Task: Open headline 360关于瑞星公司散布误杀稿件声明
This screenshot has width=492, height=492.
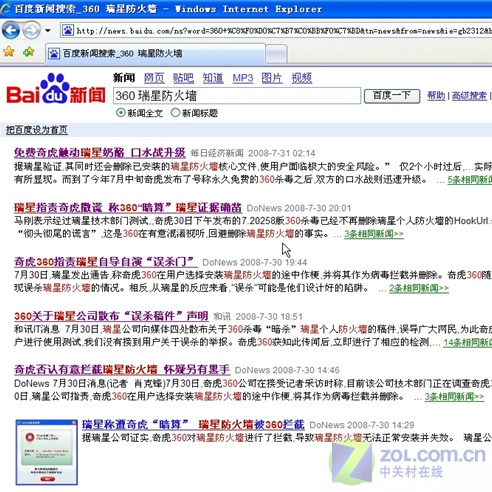Action: pos(111,316)
